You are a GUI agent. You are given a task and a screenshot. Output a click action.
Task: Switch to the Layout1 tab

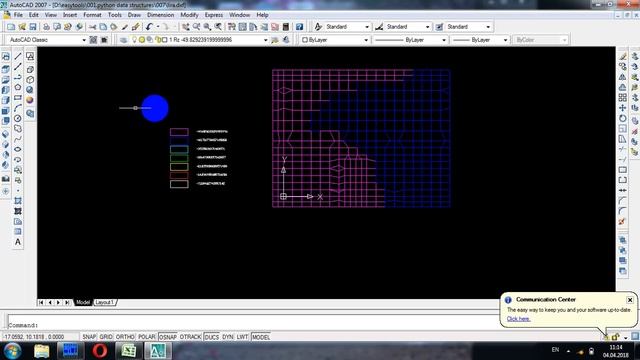tap(104, 302)
